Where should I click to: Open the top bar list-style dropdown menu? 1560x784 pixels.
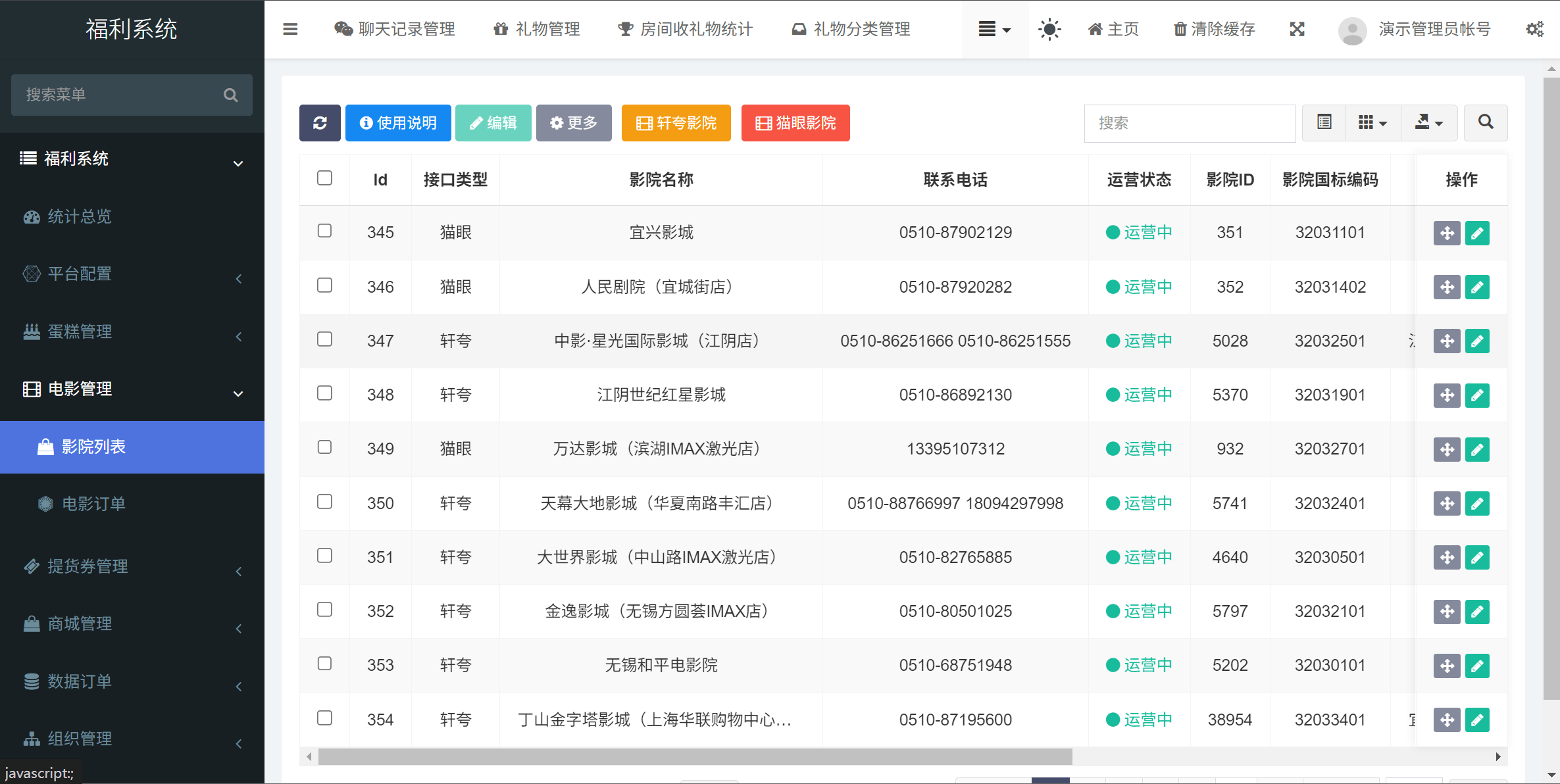tap(995, 29)
